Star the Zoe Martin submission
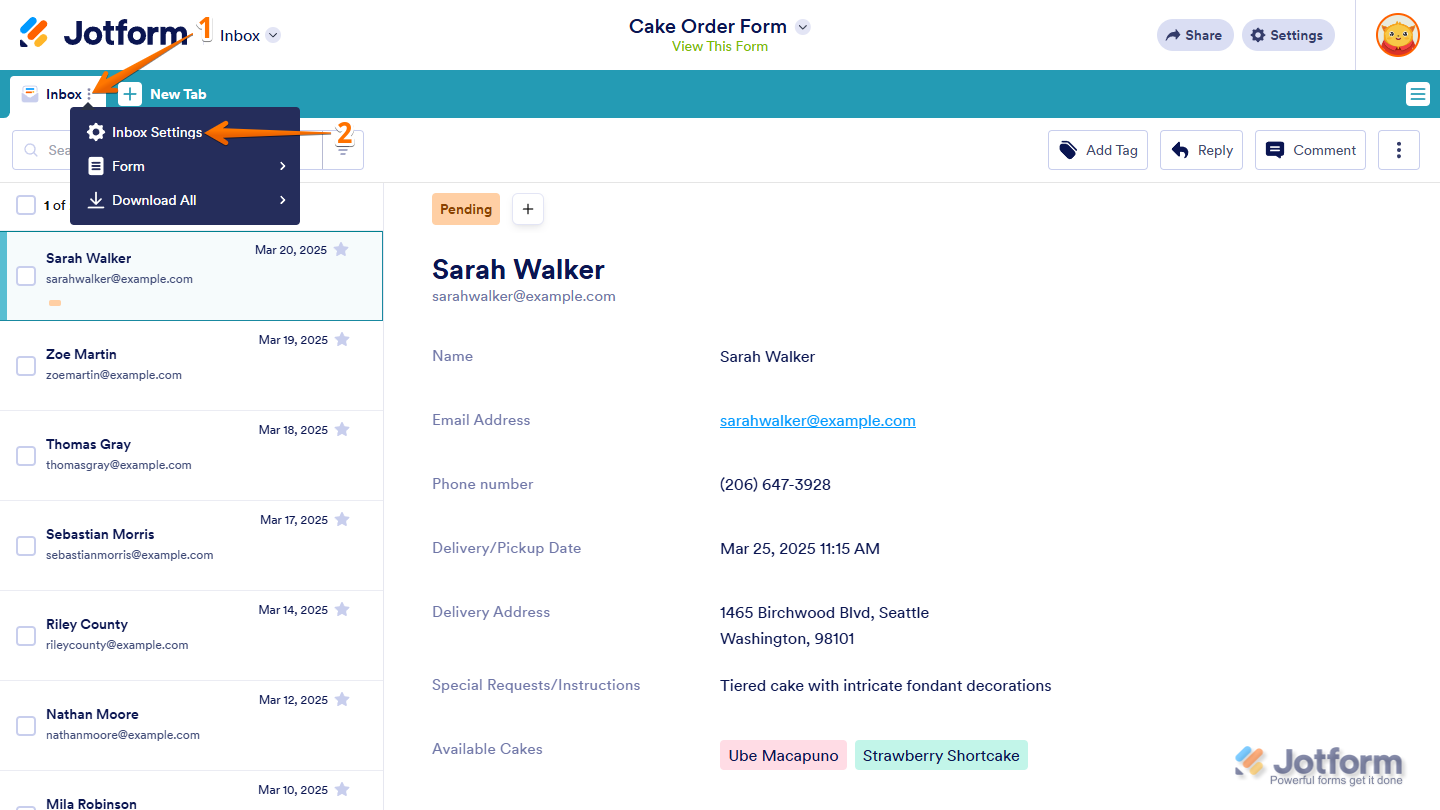The height and width of the screenshot is (810, 1440). pyautogui.click(x=342, y=340)
